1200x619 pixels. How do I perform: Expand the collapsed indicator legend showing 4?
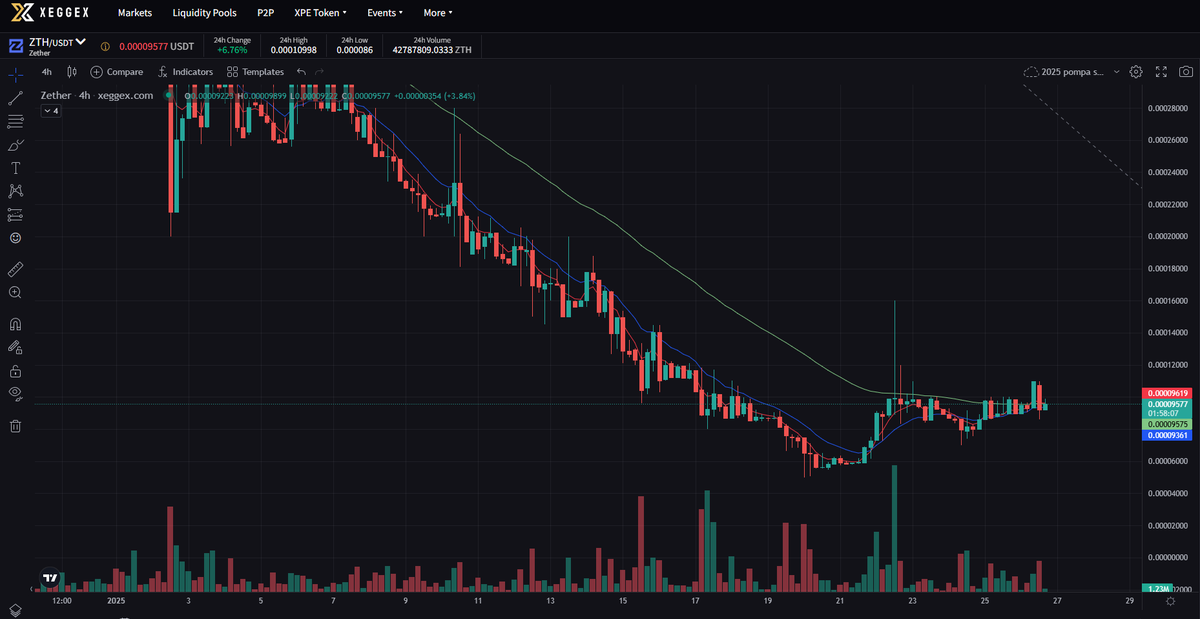tap(50, 111)
